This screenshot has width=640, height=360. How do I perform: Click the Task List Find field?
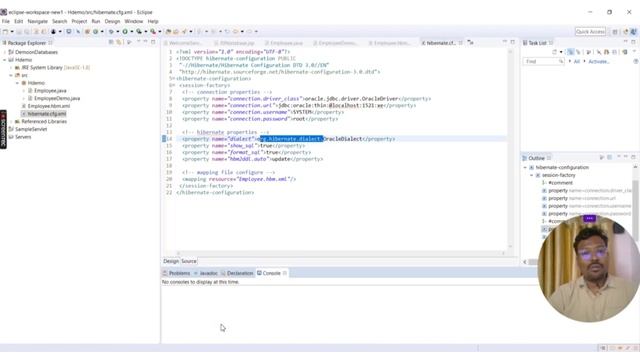pyautogui.click(x=543, y=61)
